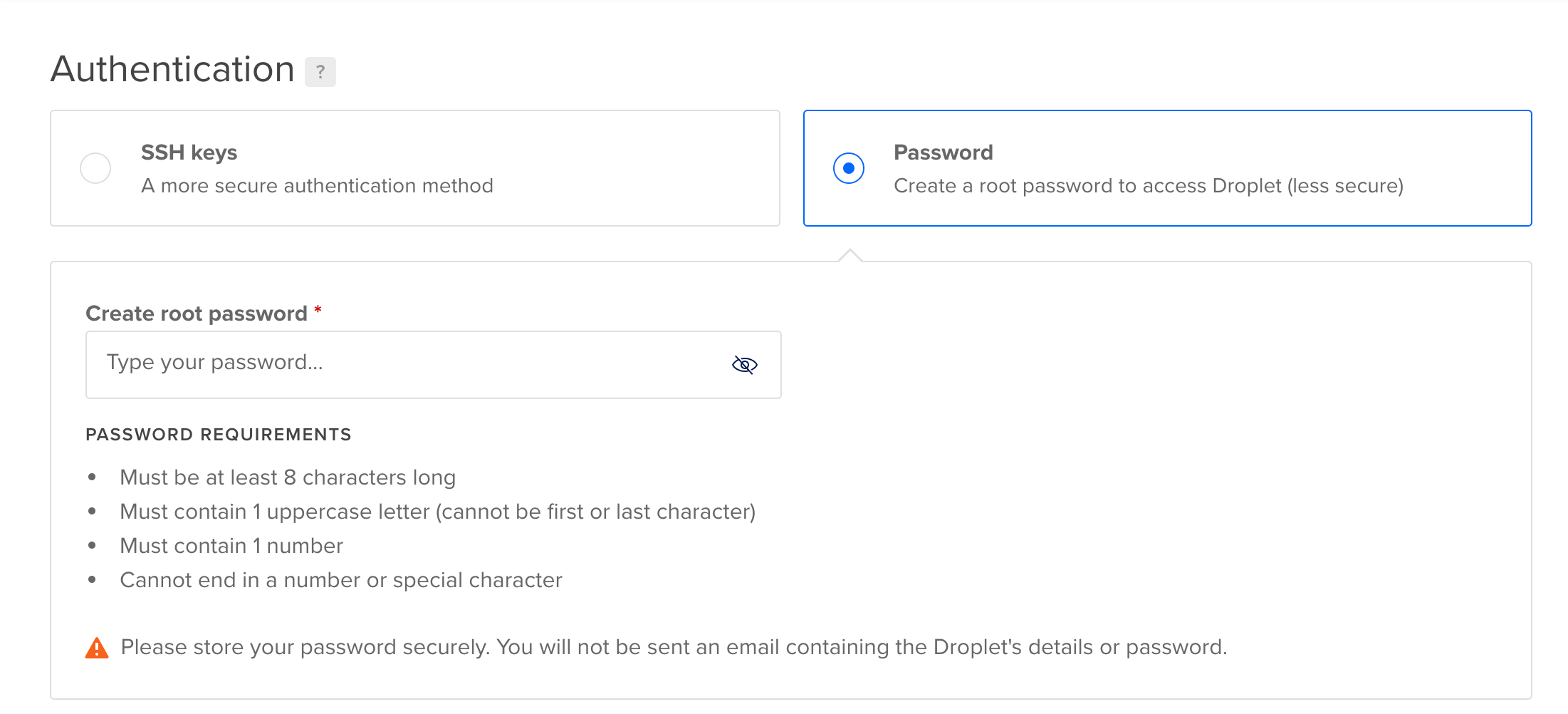
Task: Click 'A more secure authentication method' description
Action: coord(317,186)
